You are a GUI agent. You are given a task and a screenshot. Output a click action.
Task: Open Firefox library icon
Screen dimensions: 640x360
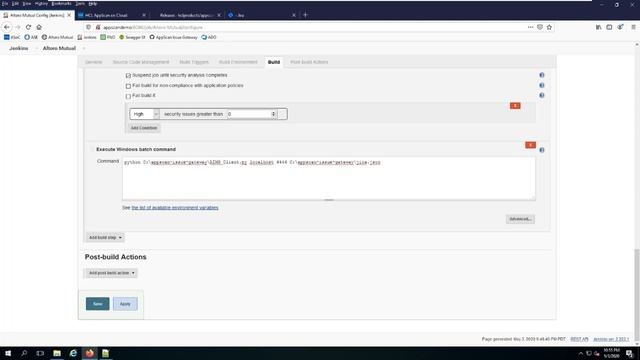598,27
